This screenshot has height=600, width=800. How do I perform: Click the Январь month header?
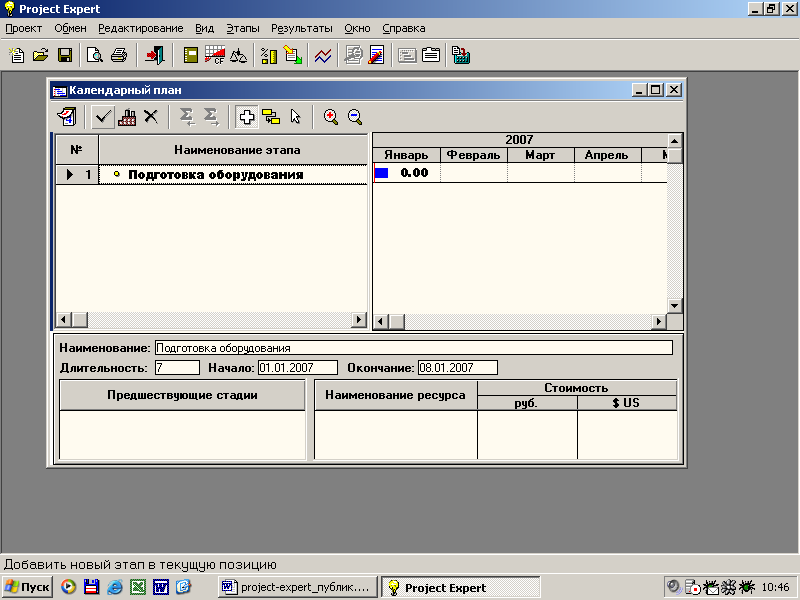pyautogui.click(x=407, y=155)
